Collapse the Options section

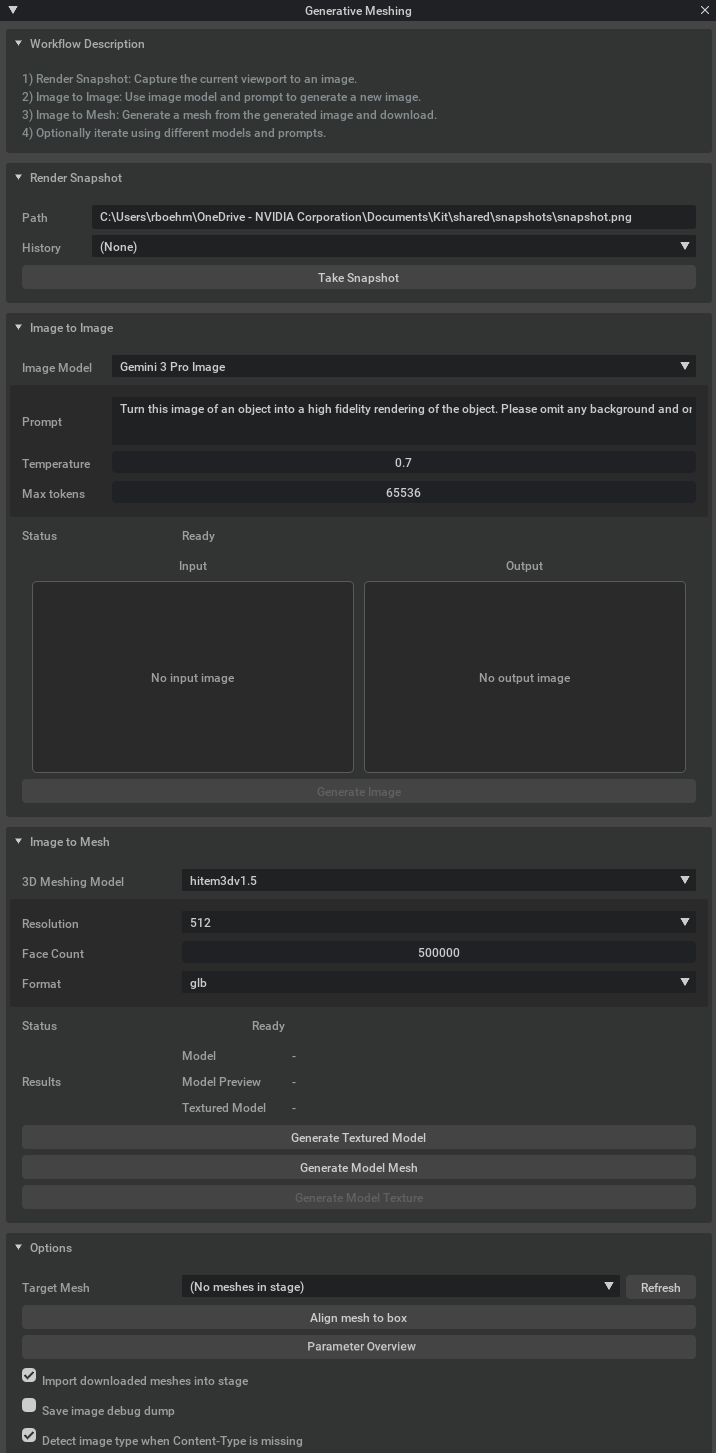[x=18, y=1248]
